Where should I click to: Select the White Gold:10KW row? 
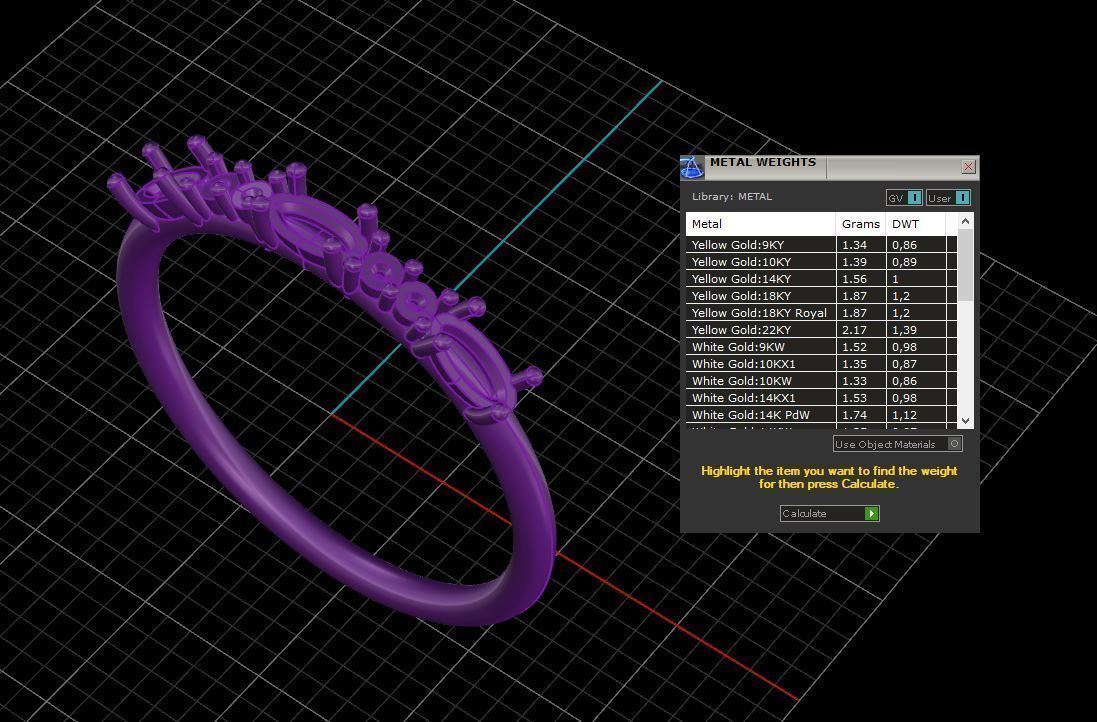pos(821,381)
